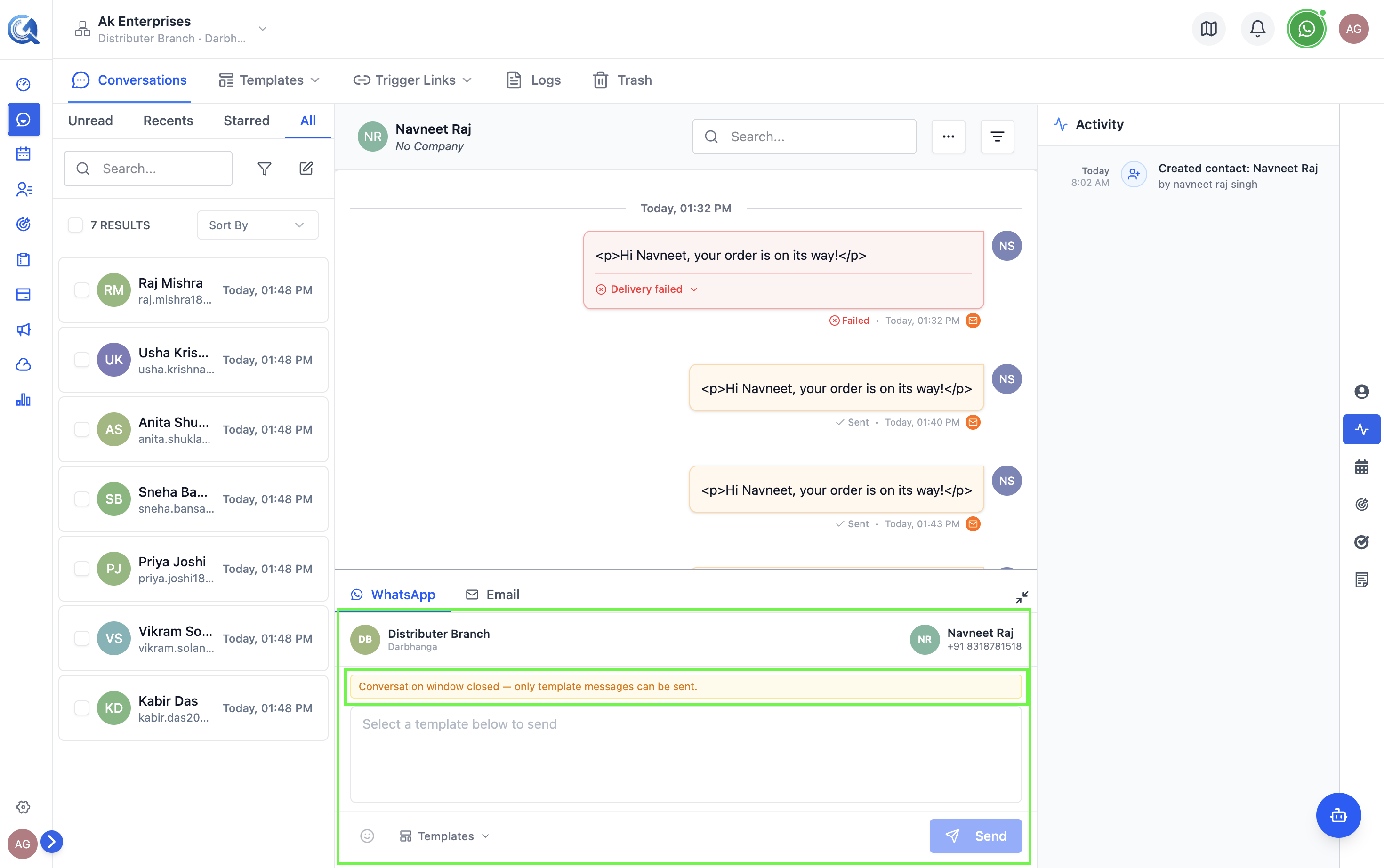Viewport: 1384px width, 868px height.
Task: Check the Anita Shu... conversation checkbox
Action: 81,429
